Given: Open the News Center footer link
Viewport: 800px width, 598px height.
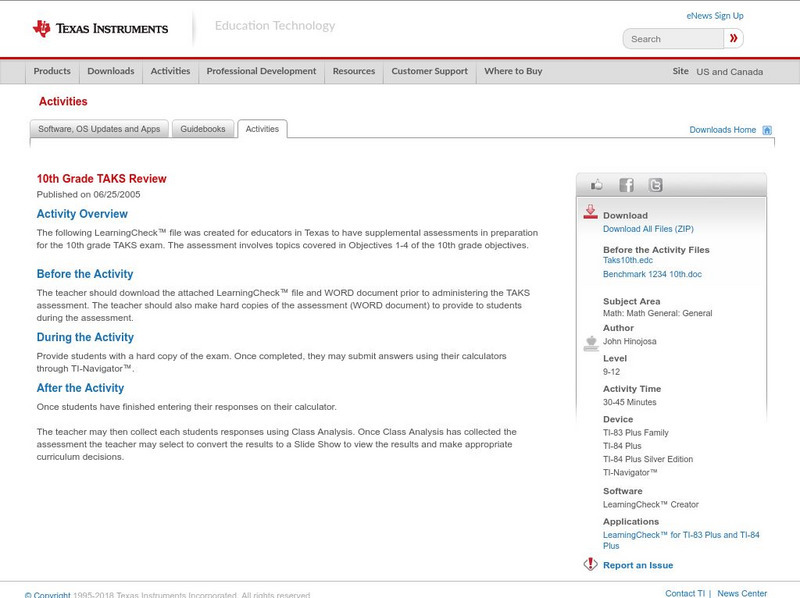Looking at the screenshot, I should (x=742, y=593).
